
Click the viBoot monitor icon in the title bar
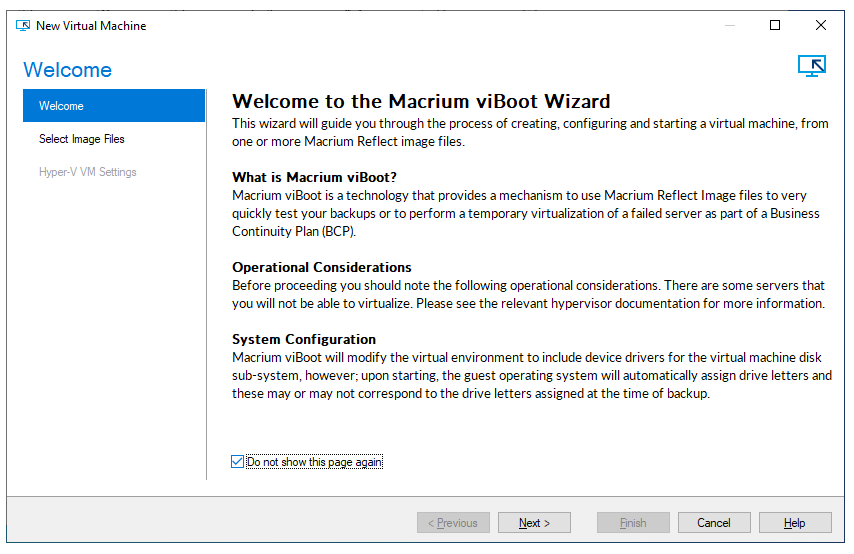(x=23, y=26)
